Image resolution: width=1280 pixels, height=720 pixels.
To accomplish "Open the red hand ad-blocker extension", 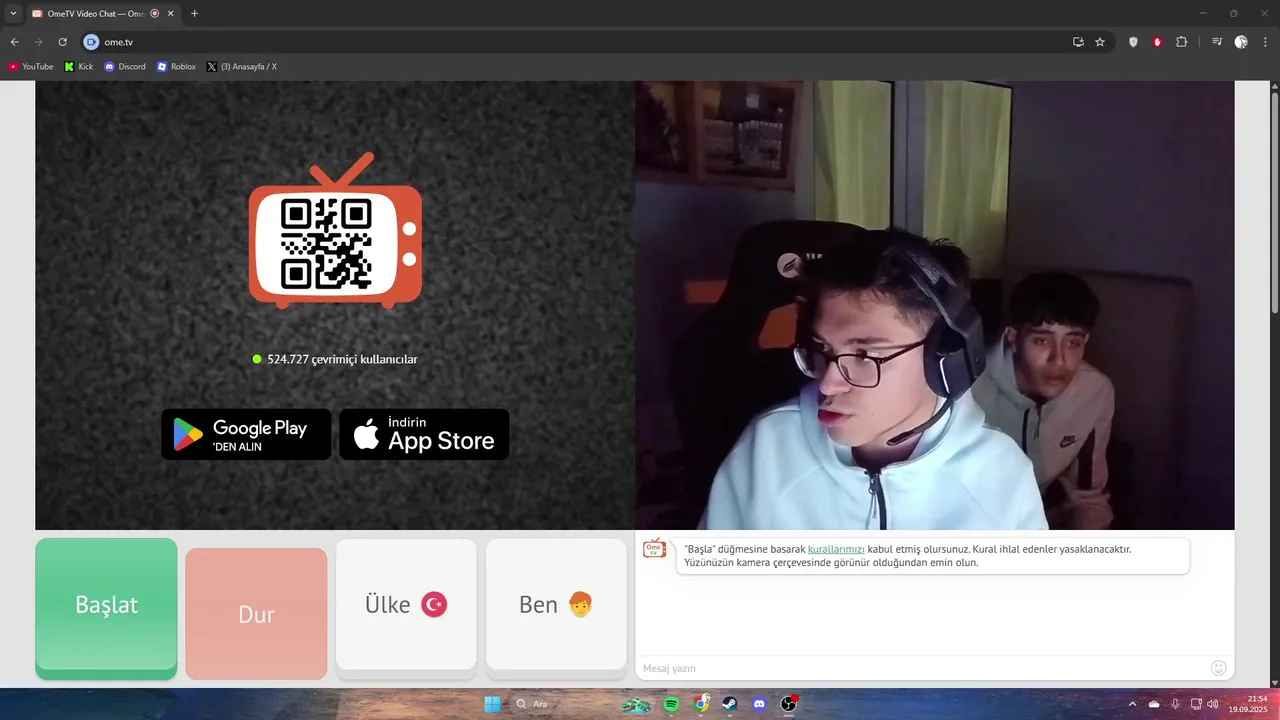I will [x=1157, y=42].
